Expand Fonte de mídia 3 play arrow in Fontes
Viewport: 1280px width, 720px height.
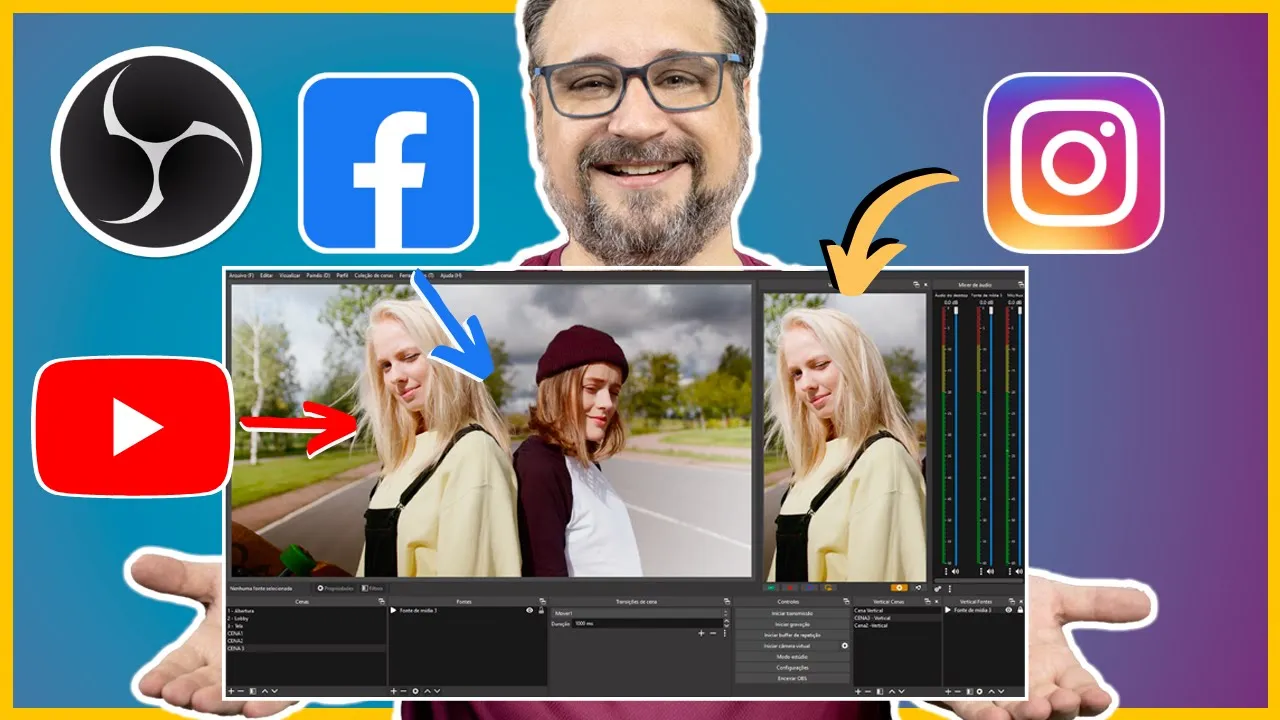tap(393, 610)
